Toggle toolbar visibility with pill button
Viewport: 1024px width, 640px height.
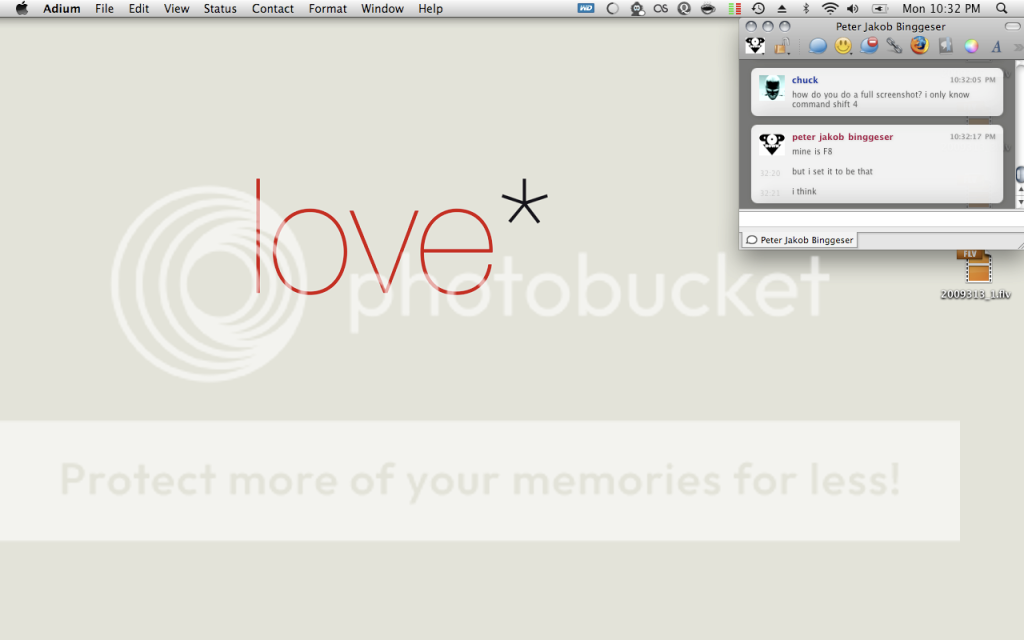[x=1012, y=26]
